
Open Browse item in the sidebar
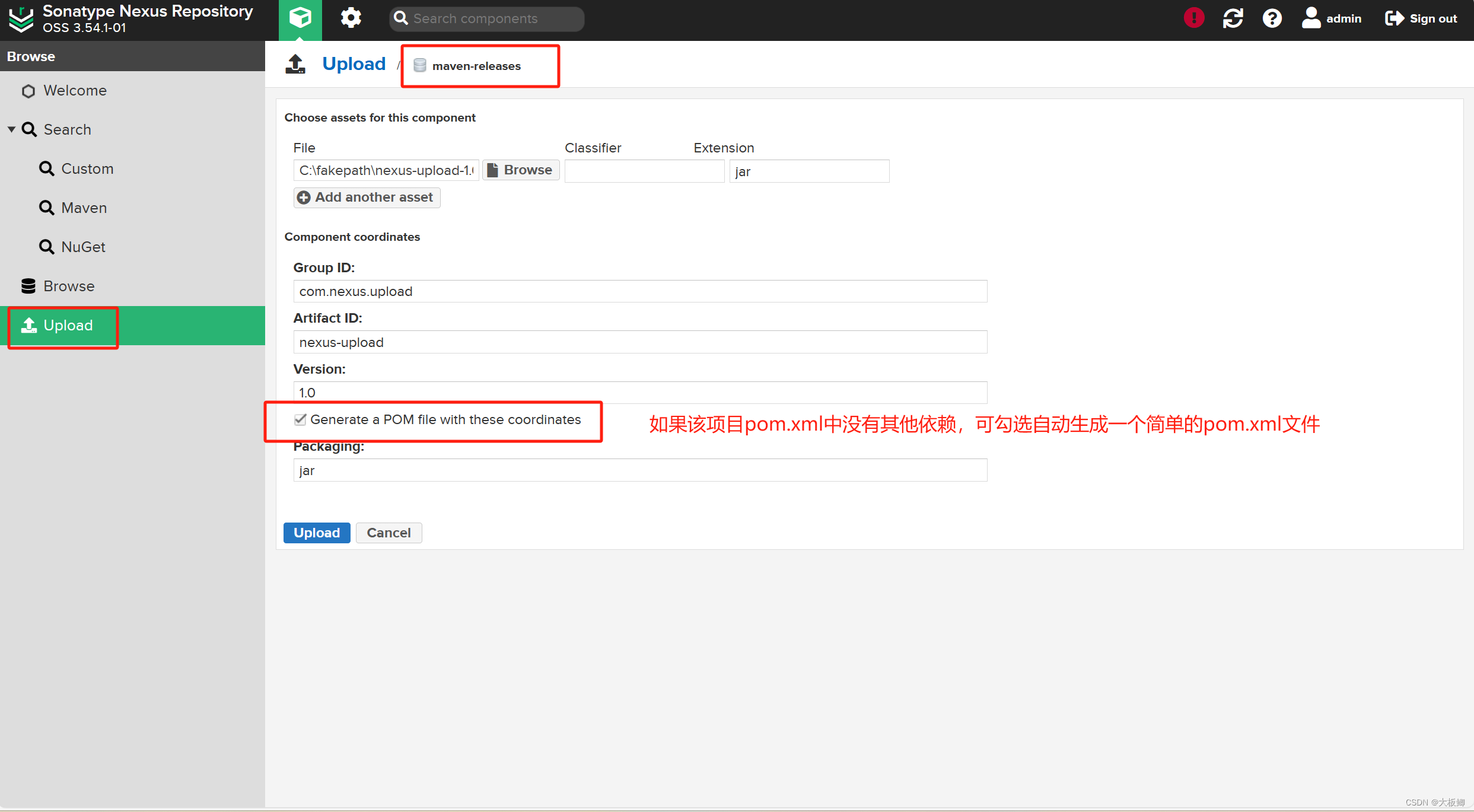point(132,286)
